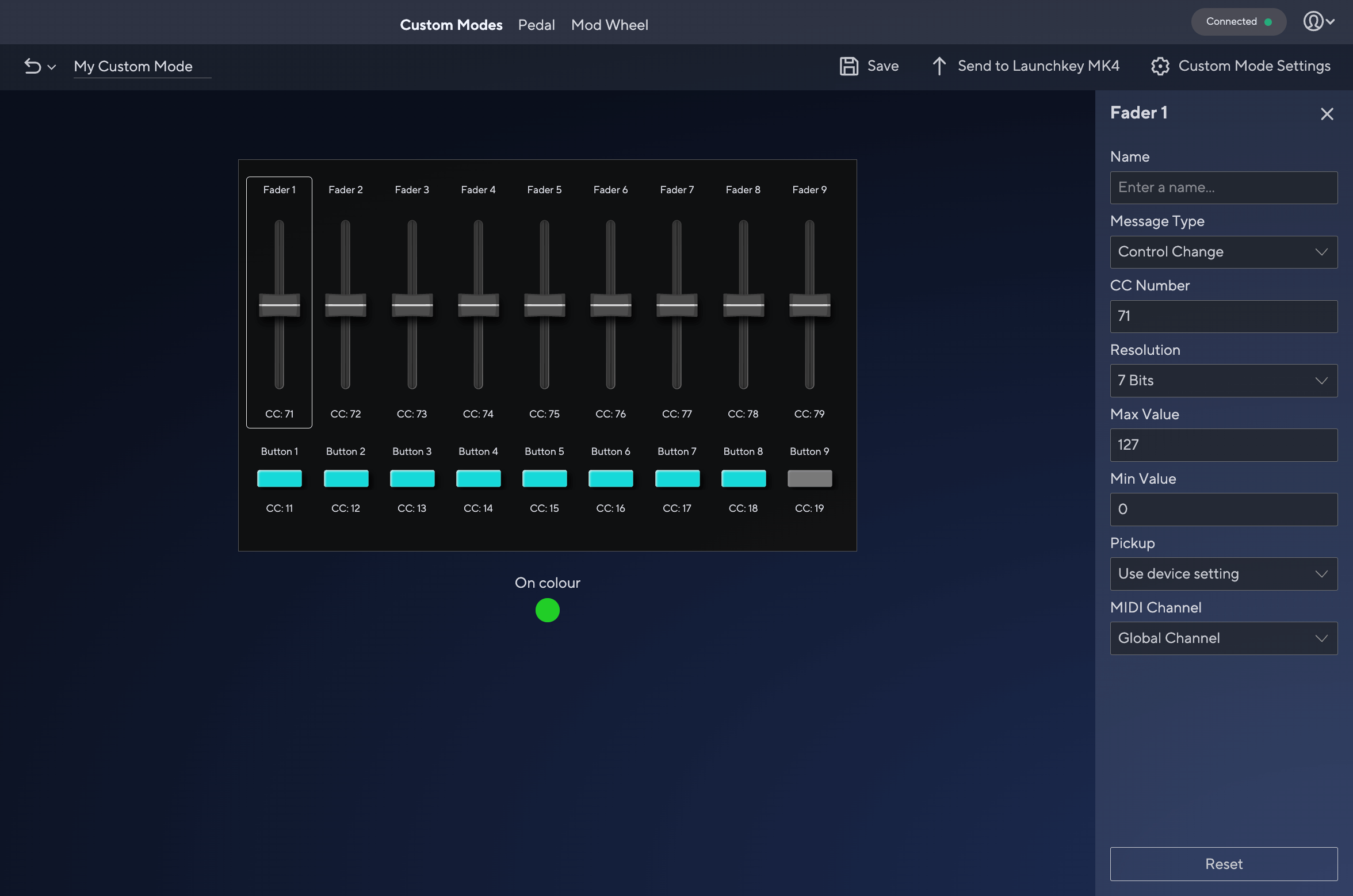
Task: Open the MIDI Channel dropdown
Action: pyautogui.click(x=1224, y=638)
